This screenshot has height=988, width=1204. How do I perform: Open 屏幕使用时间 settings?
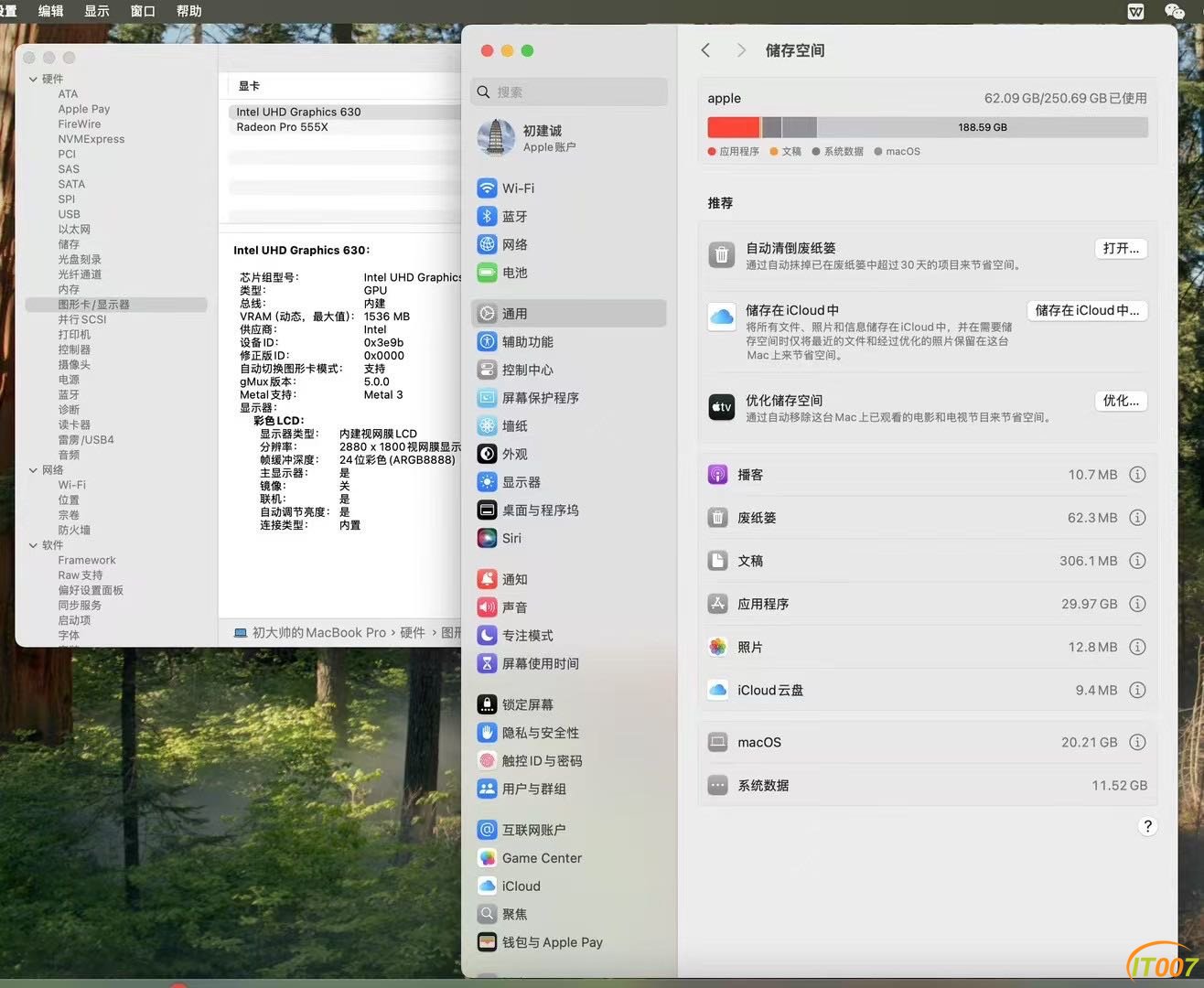point(569,663)
